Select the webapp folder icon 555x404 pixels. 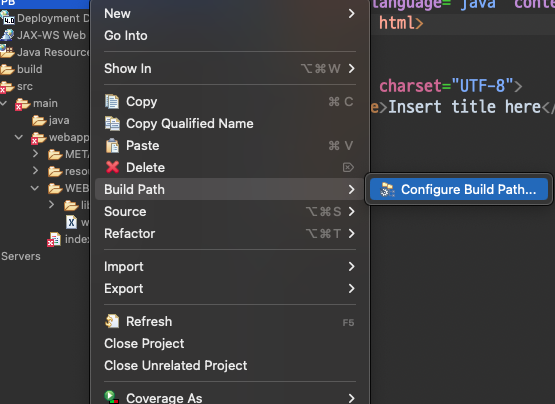(x=39, y=138)
